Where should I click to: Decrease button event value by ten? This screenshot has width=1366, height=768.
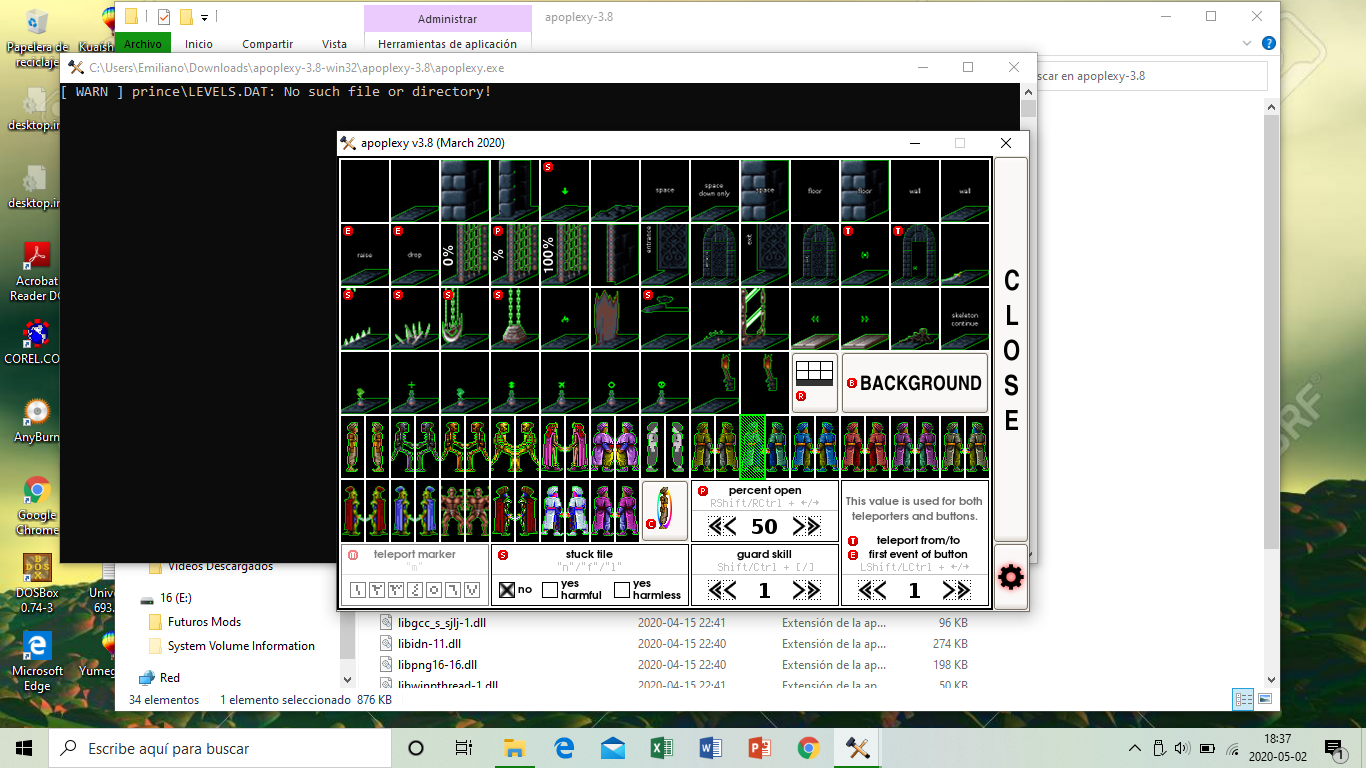point(864,590)
